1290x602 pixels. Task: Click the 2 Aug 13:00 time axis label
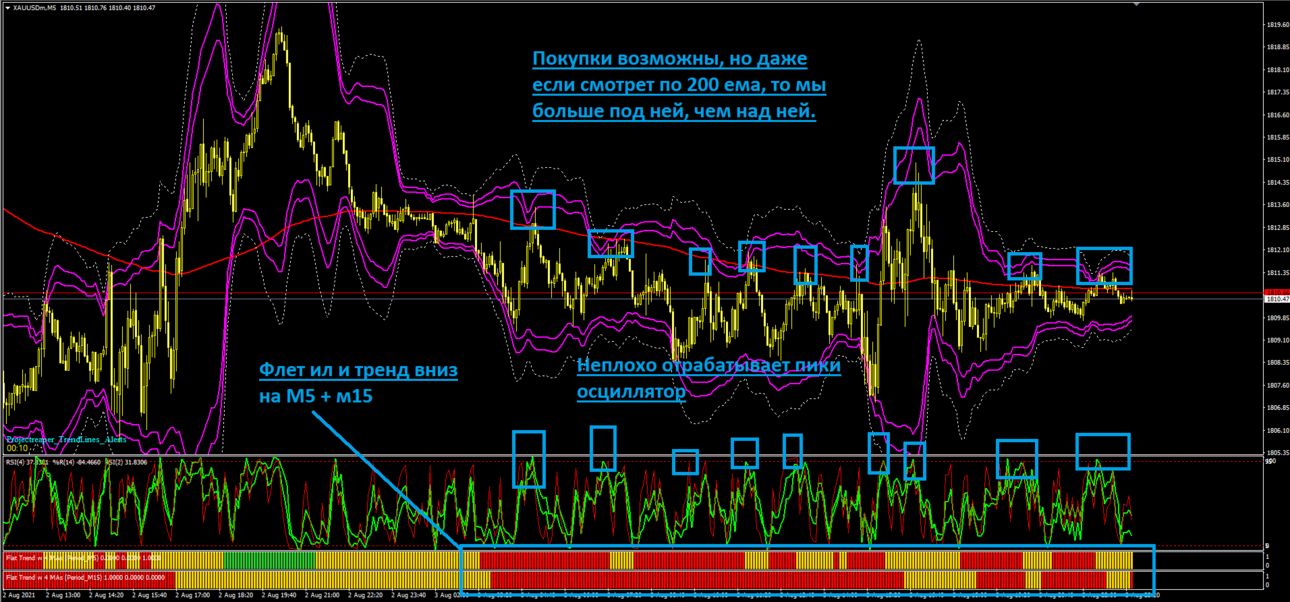point(63,595)
